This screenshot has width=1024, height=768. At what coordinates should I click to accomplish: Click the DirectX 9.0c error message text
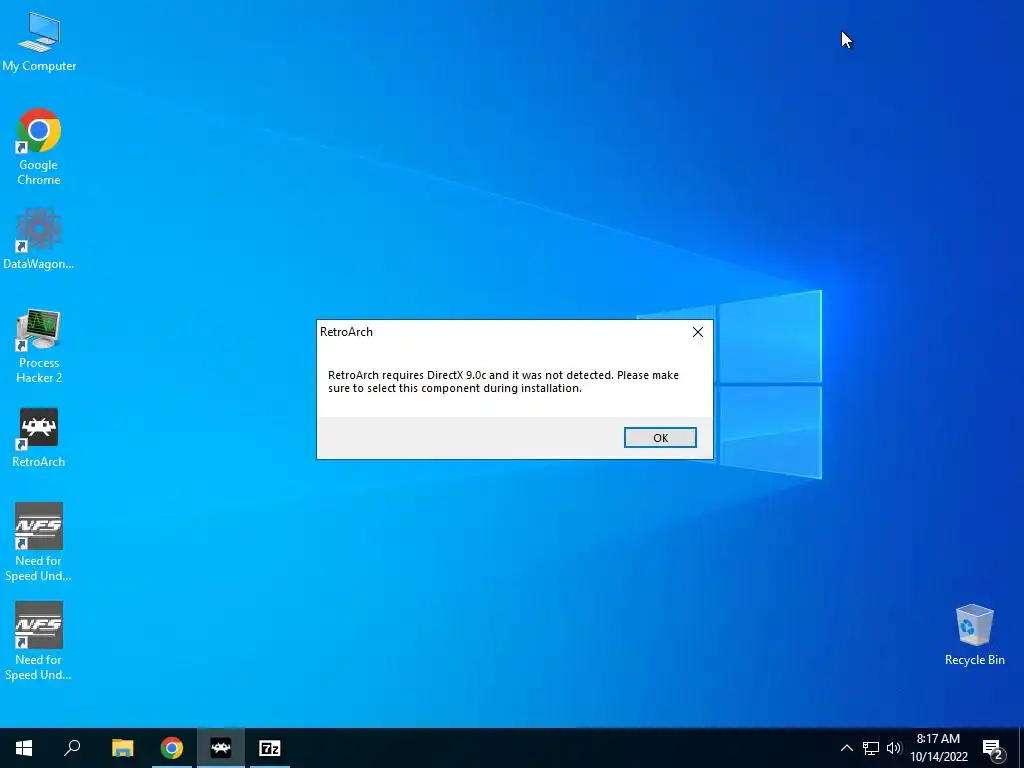[503, 381]
